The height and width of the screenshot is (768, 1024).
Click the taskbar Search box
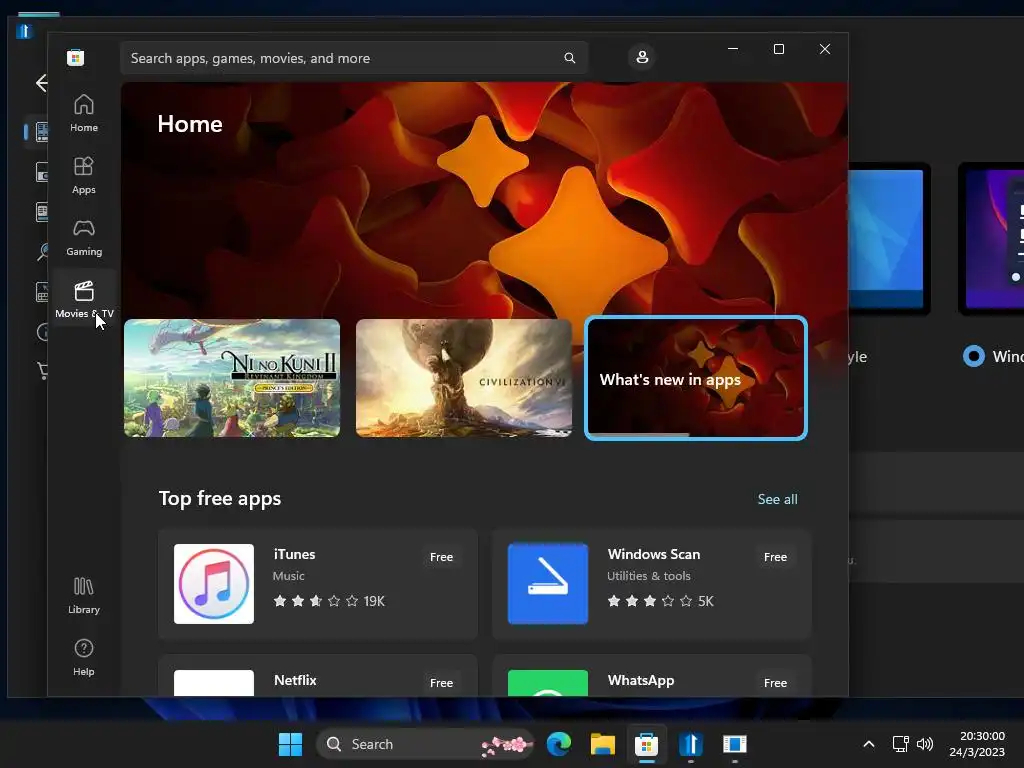[425, 744]
